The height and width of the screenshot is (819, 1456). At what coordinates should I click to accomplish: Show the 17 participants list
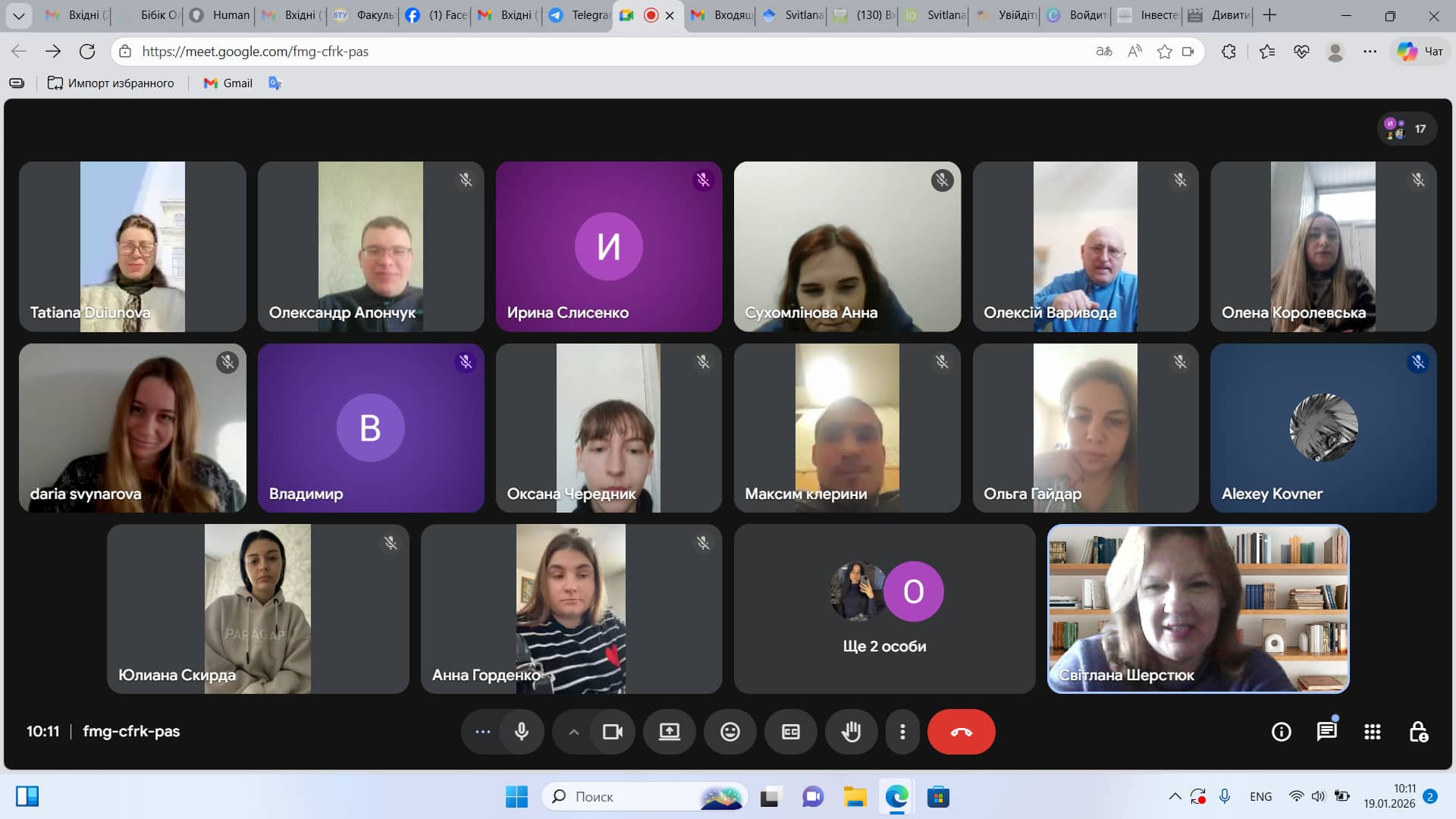[x=1407, y=129]
